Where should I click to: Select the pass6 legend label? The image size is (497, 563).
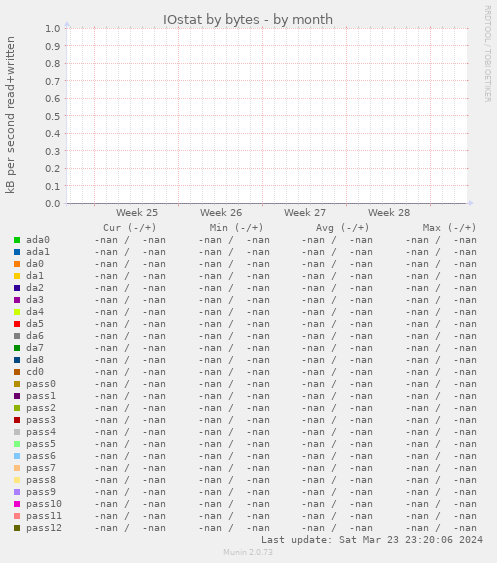click(41, 456)
